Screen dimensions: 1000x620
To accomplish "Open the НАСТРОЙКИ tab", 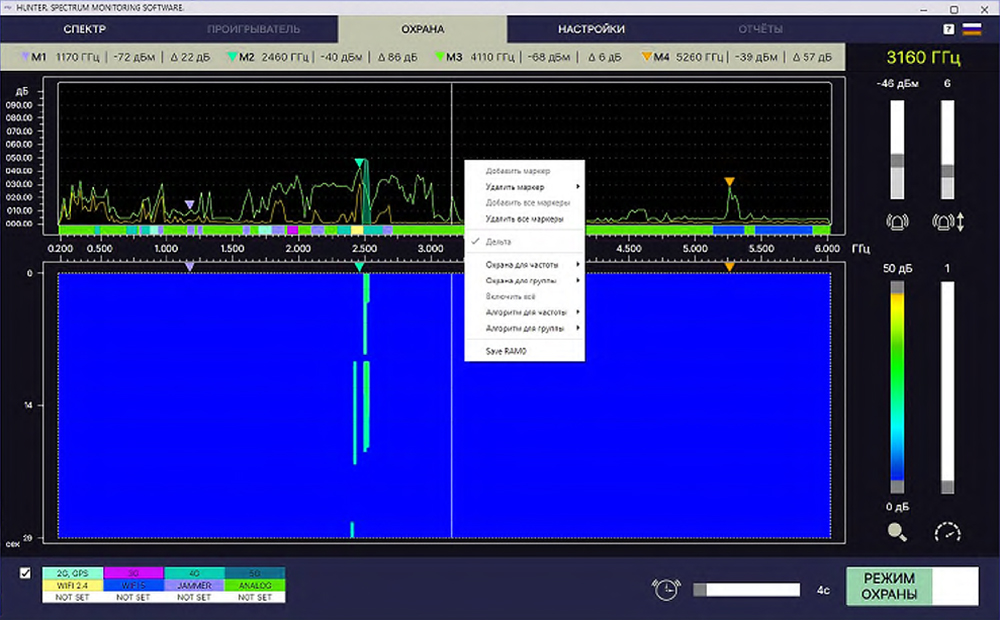I will pyautogui.click(x=591, y=29).
